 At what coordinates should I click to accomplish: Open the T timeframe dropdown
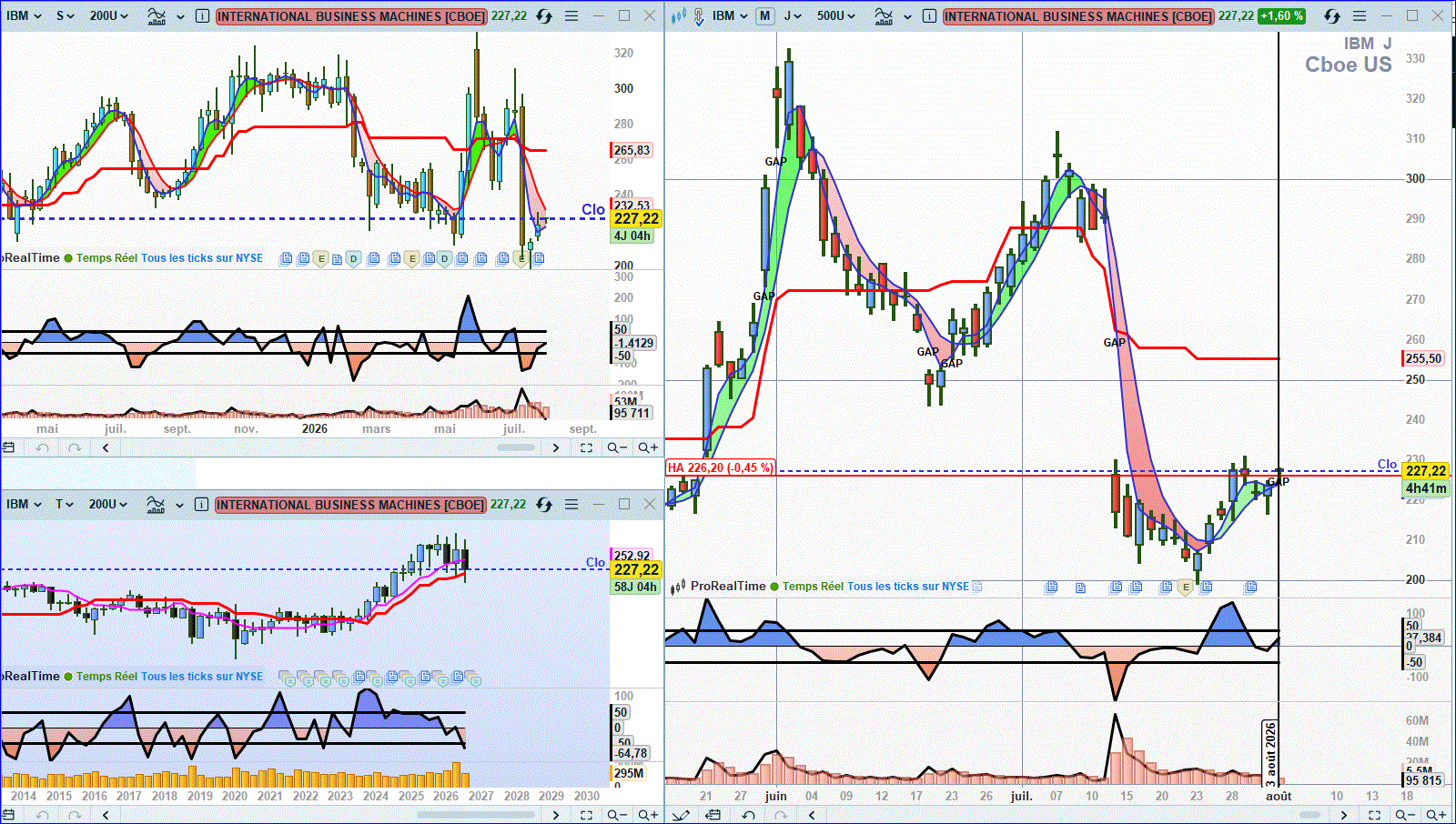pos(65,504)
